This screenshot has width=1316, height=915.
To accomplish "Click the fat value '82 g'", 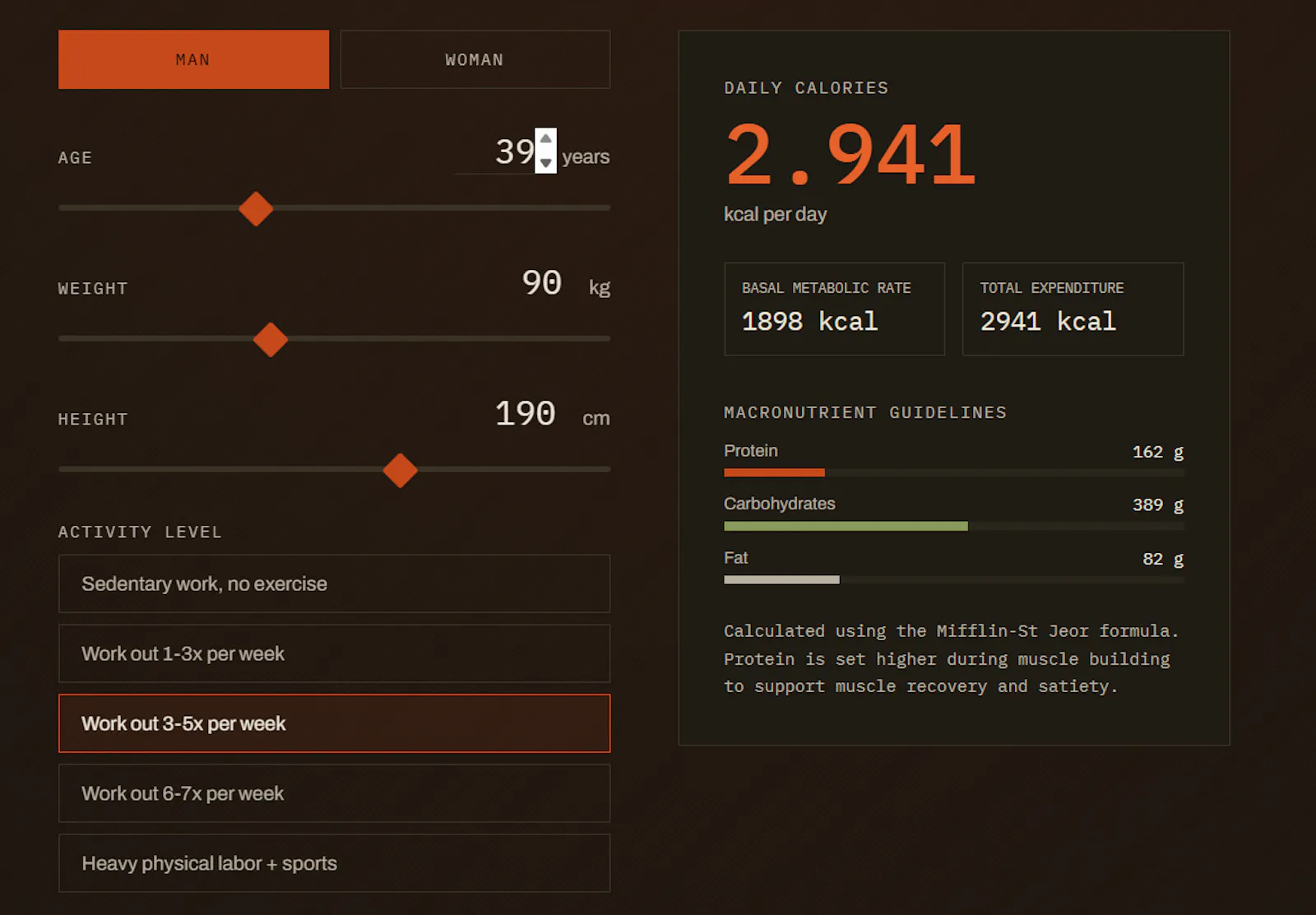I will (x=1163, y=559).
